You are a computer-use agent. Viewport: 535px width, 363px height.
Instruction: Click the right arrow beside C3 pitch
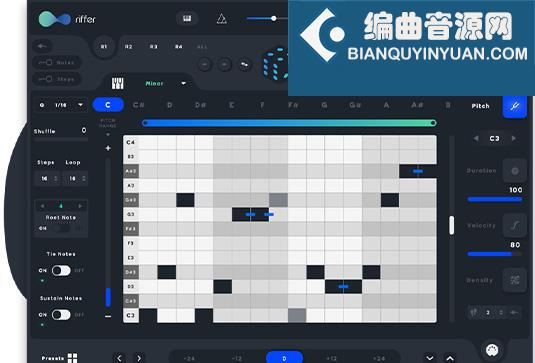pyautogui.click(x=513, y=138)
